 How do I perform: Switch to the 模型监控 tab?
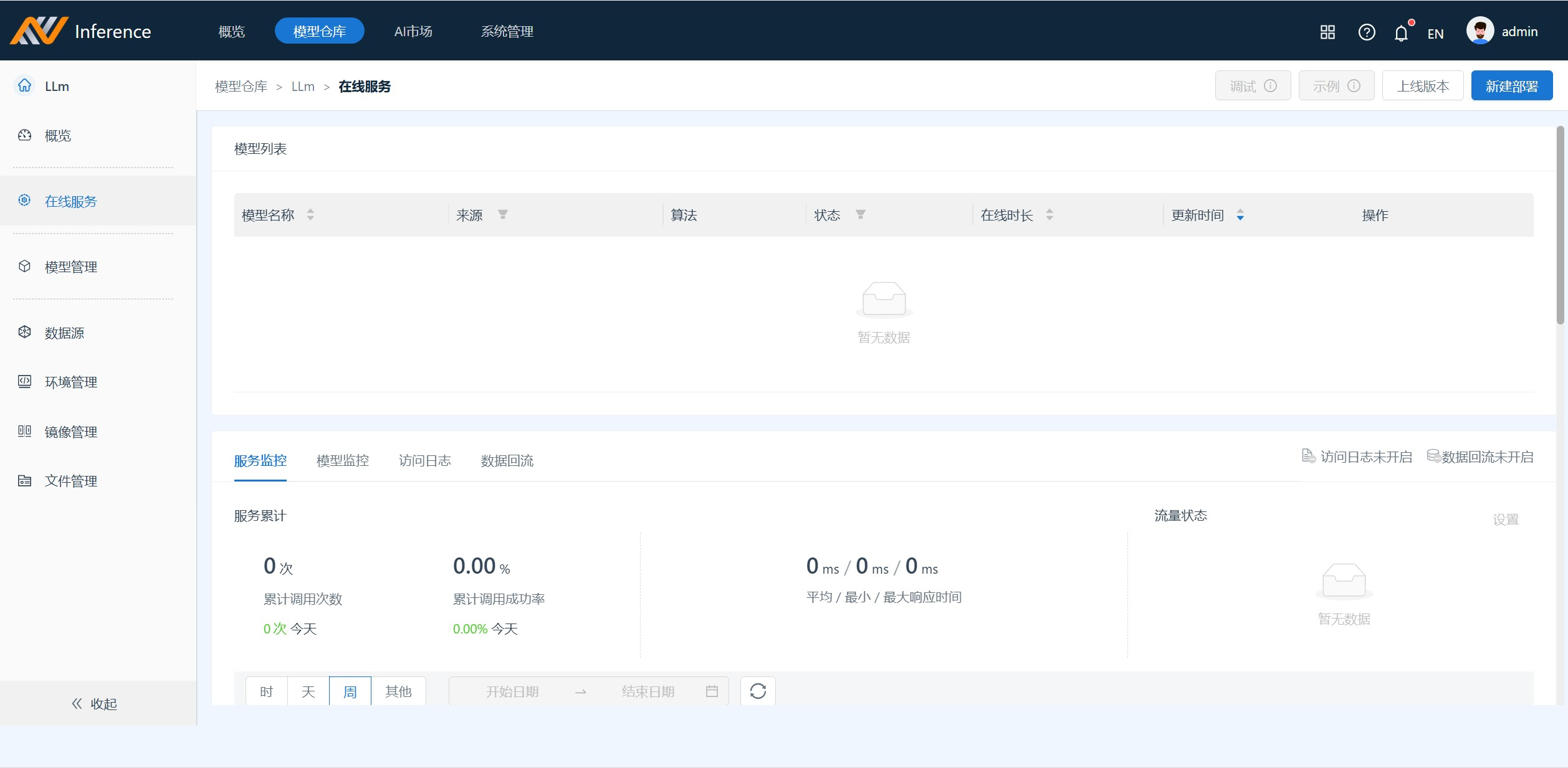pyautogui.click(x=342, y=461)
